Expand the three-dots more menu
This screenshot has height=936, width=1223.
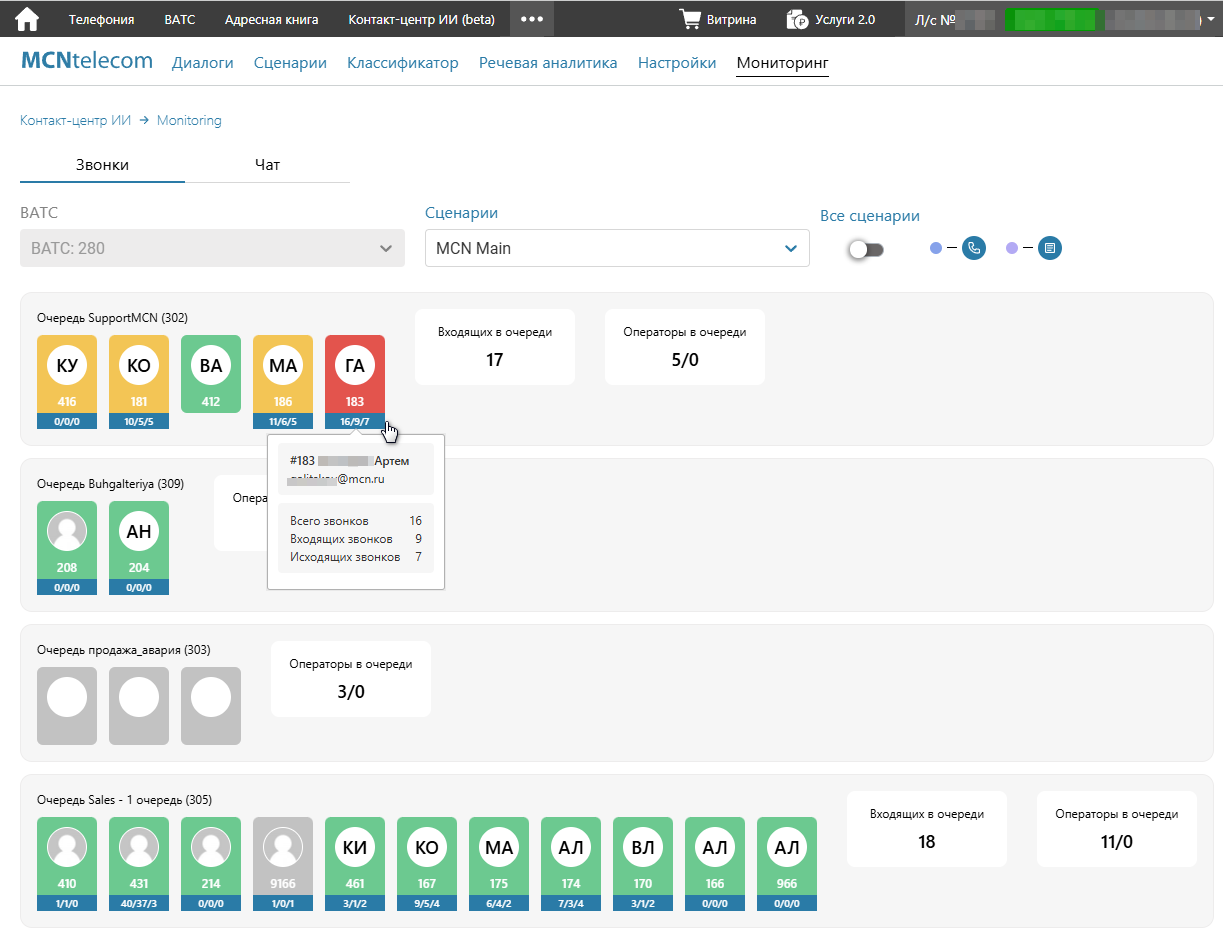point(531,19)
